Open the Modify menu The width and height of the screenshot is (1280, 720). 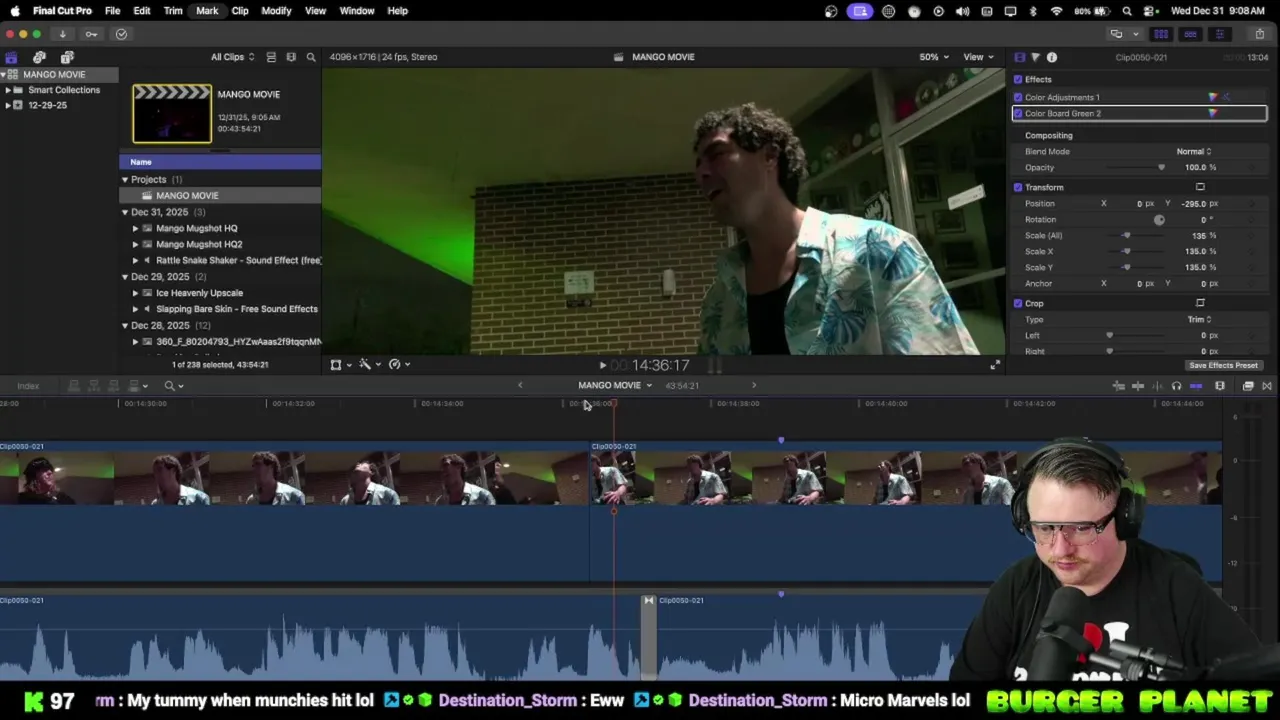pyautogui.click(x=276, y=10)
